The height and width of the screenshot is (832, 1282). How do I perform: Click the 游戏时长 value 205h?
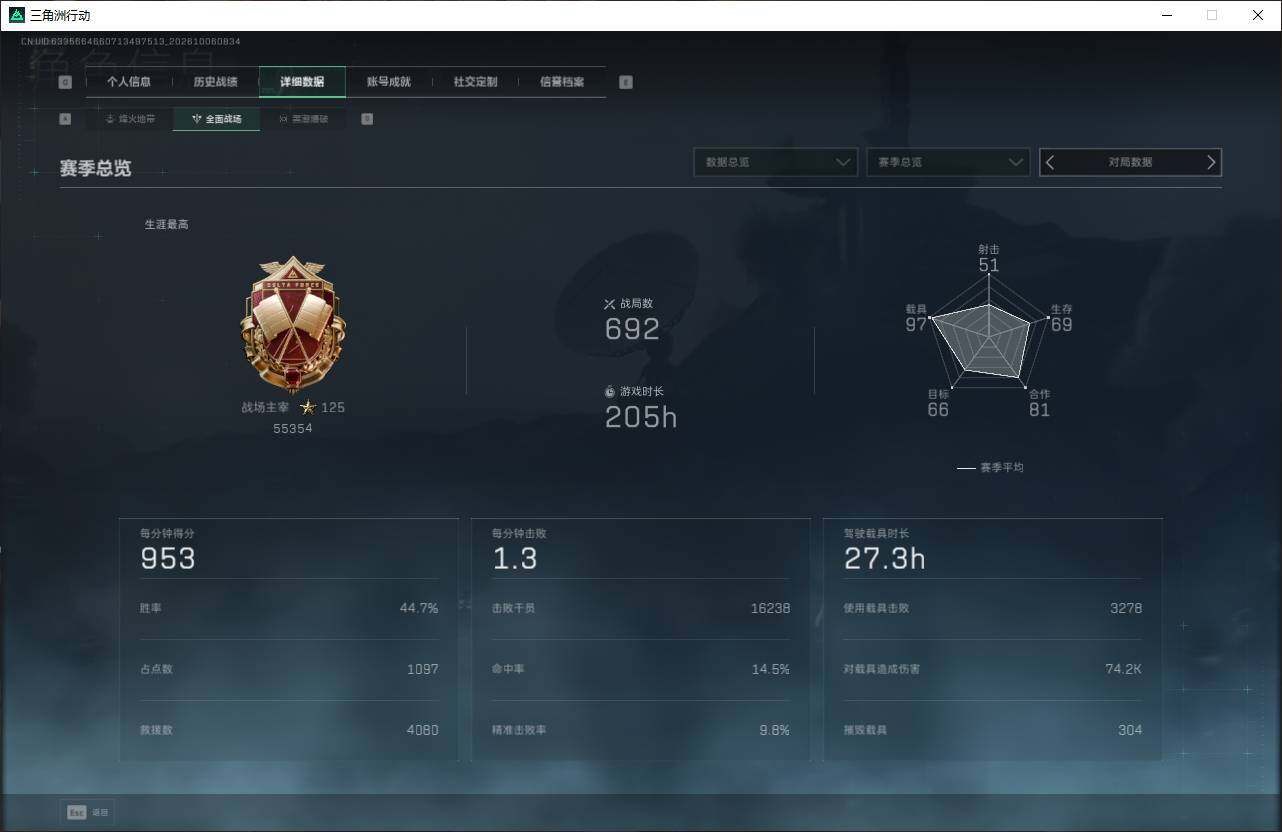pos(641,417)
